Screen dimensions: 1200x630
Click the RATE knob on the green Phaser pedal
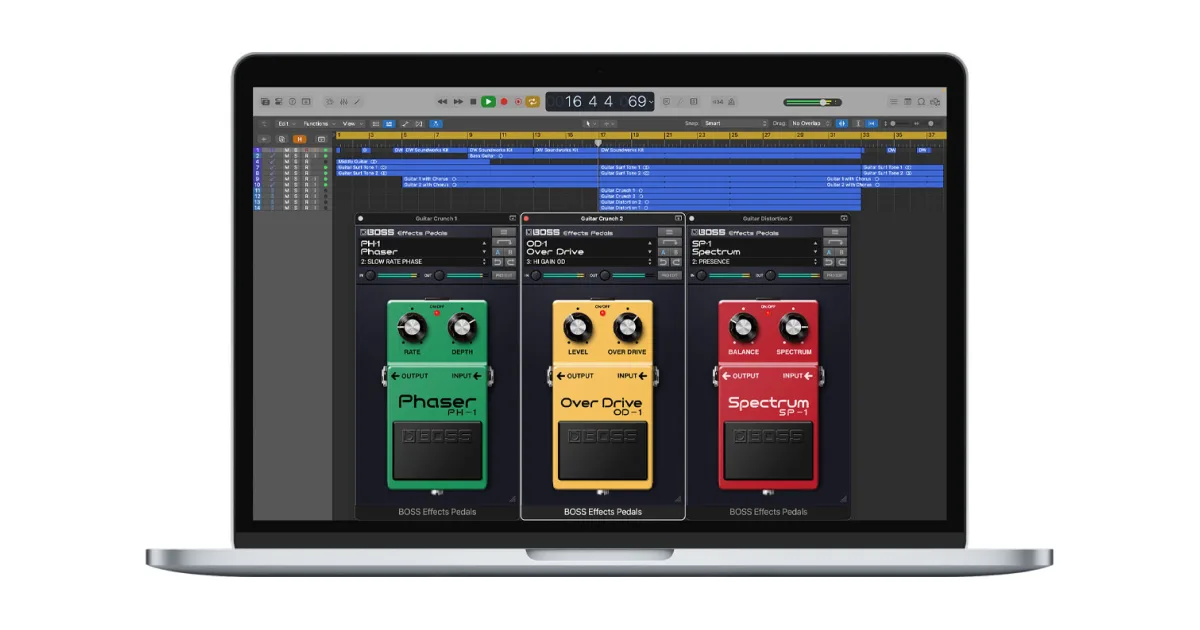[x=410, y=326]
